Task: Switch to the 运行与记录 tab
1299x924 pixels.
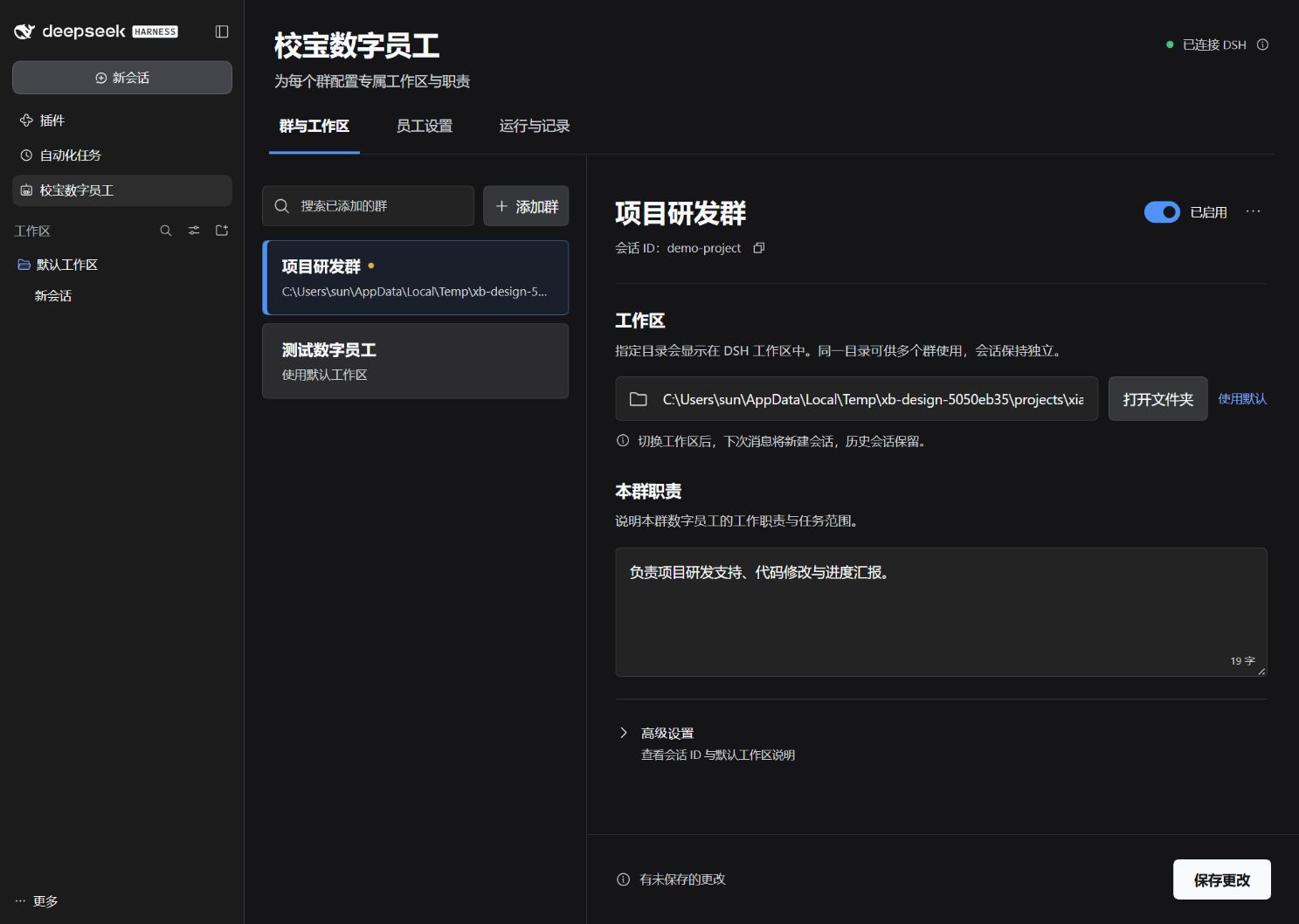Action: pos(535,127)
